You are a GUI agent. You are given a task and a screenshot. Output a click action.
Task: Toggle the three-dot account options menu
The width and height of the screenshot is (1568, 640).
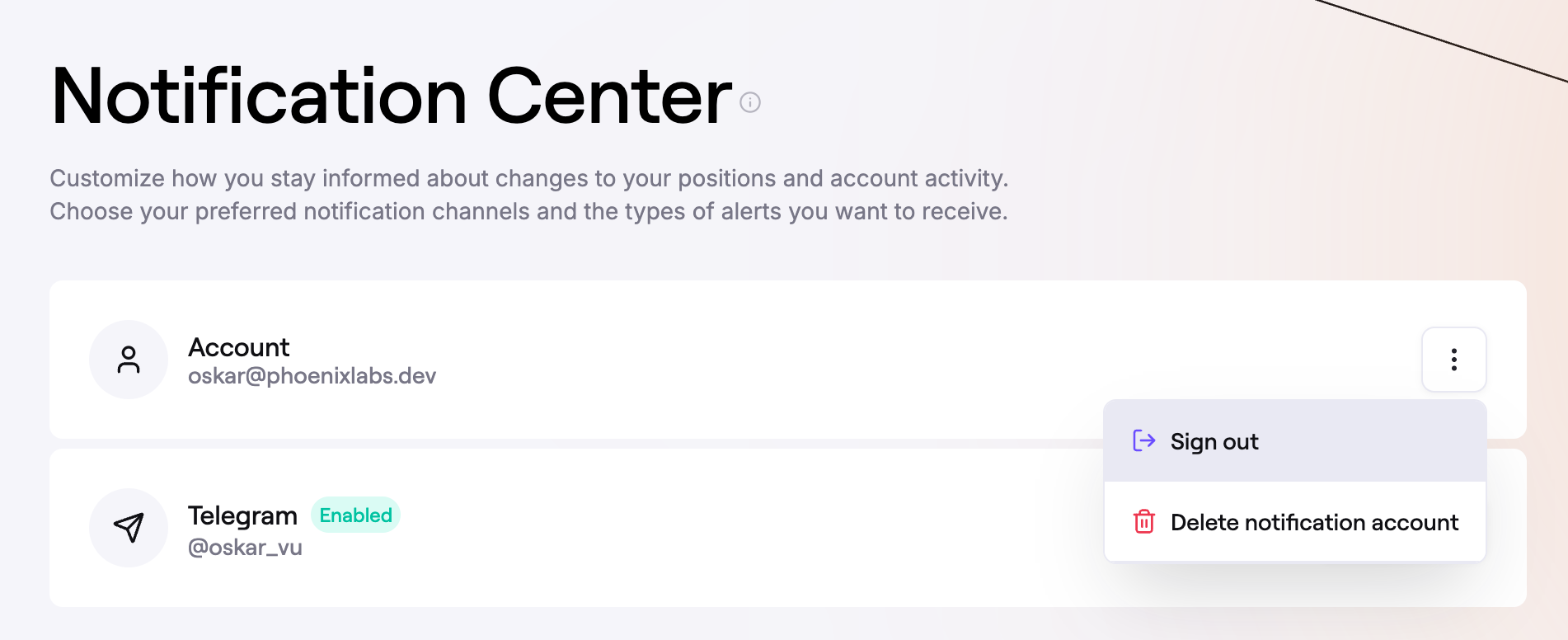click(x=1453, y=360)
